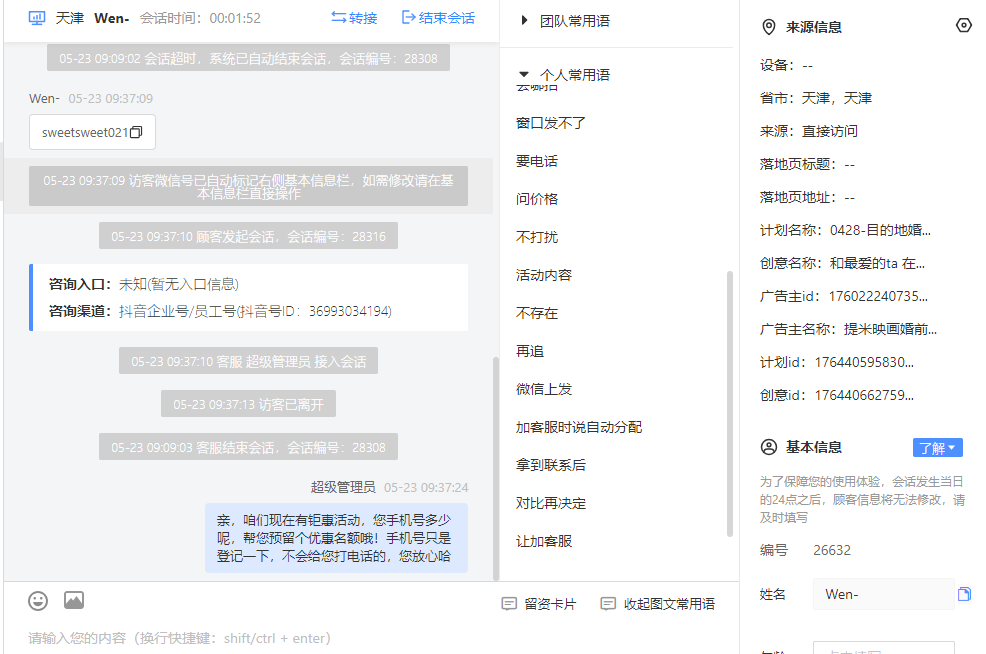Open the 了解 dropdown
The width and height of the screenshot is (986, 654).
[938, 448]
